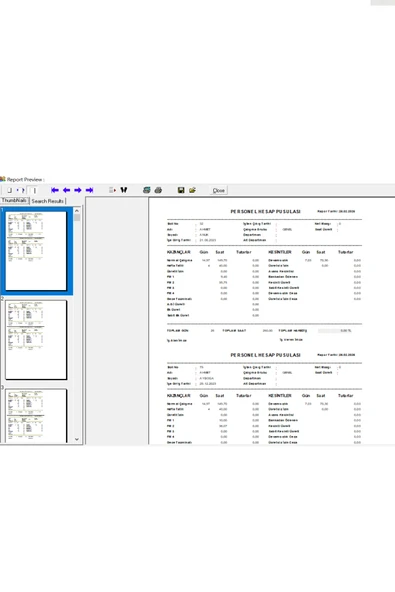The height and width of the screenshot is (592, 395).
Task: Go to the previous page arrow
Action: pos(66,190)
